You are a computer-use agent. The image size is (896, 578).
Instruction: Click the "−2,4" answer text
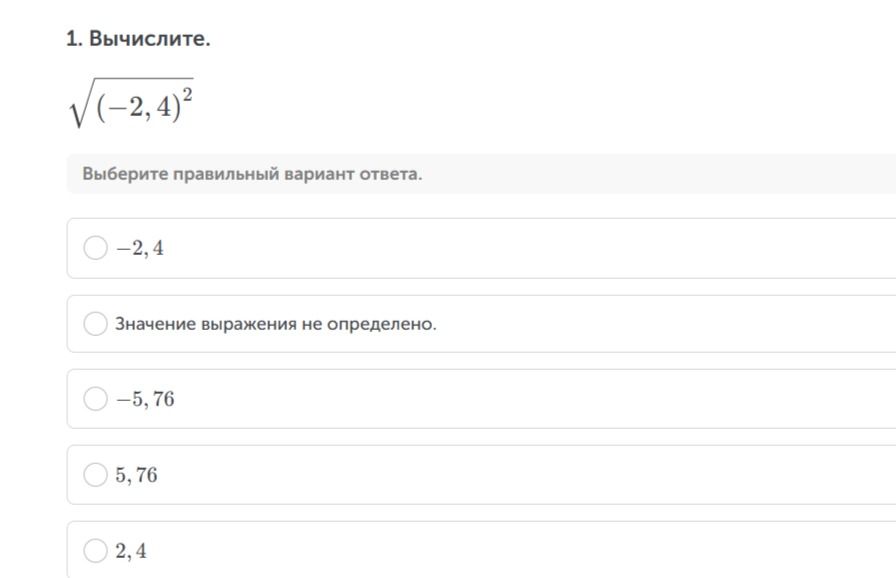[x=140, y=248]
